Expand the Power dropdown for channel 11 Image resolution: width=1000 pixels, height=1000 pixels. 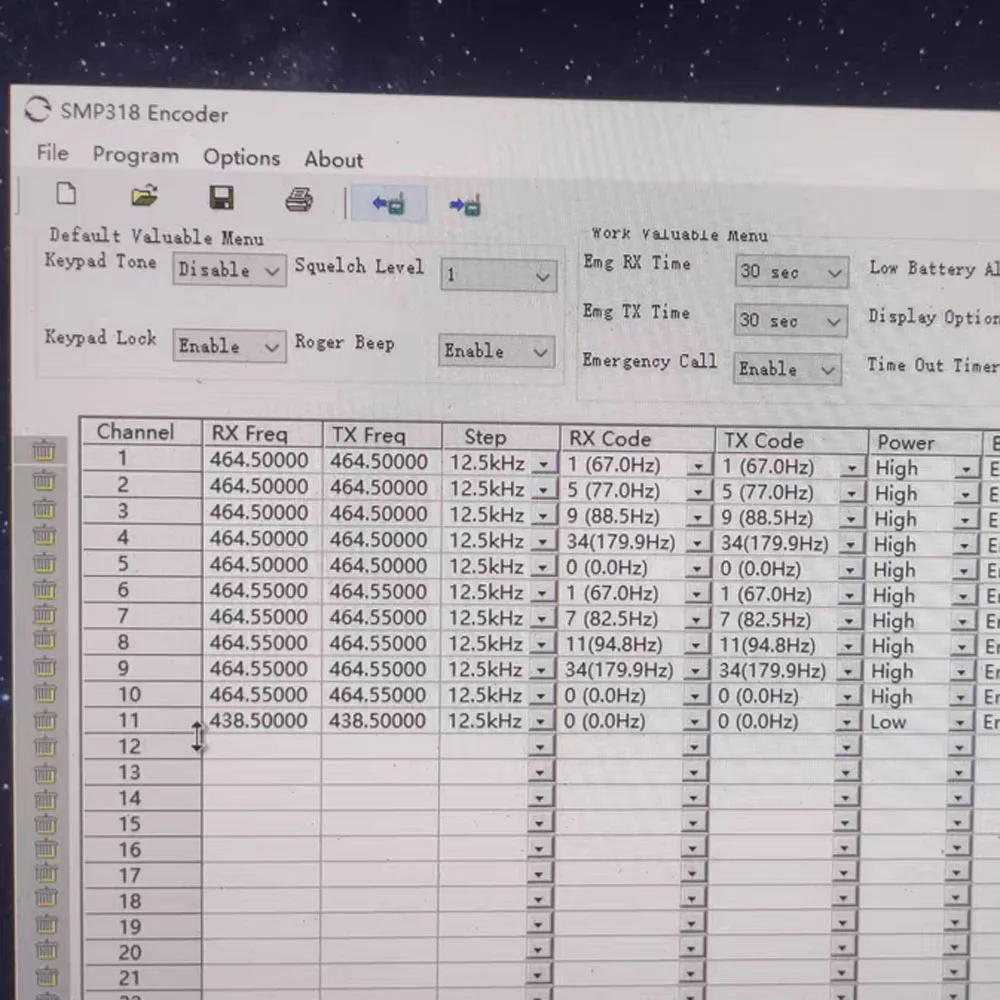coord(960,723)
